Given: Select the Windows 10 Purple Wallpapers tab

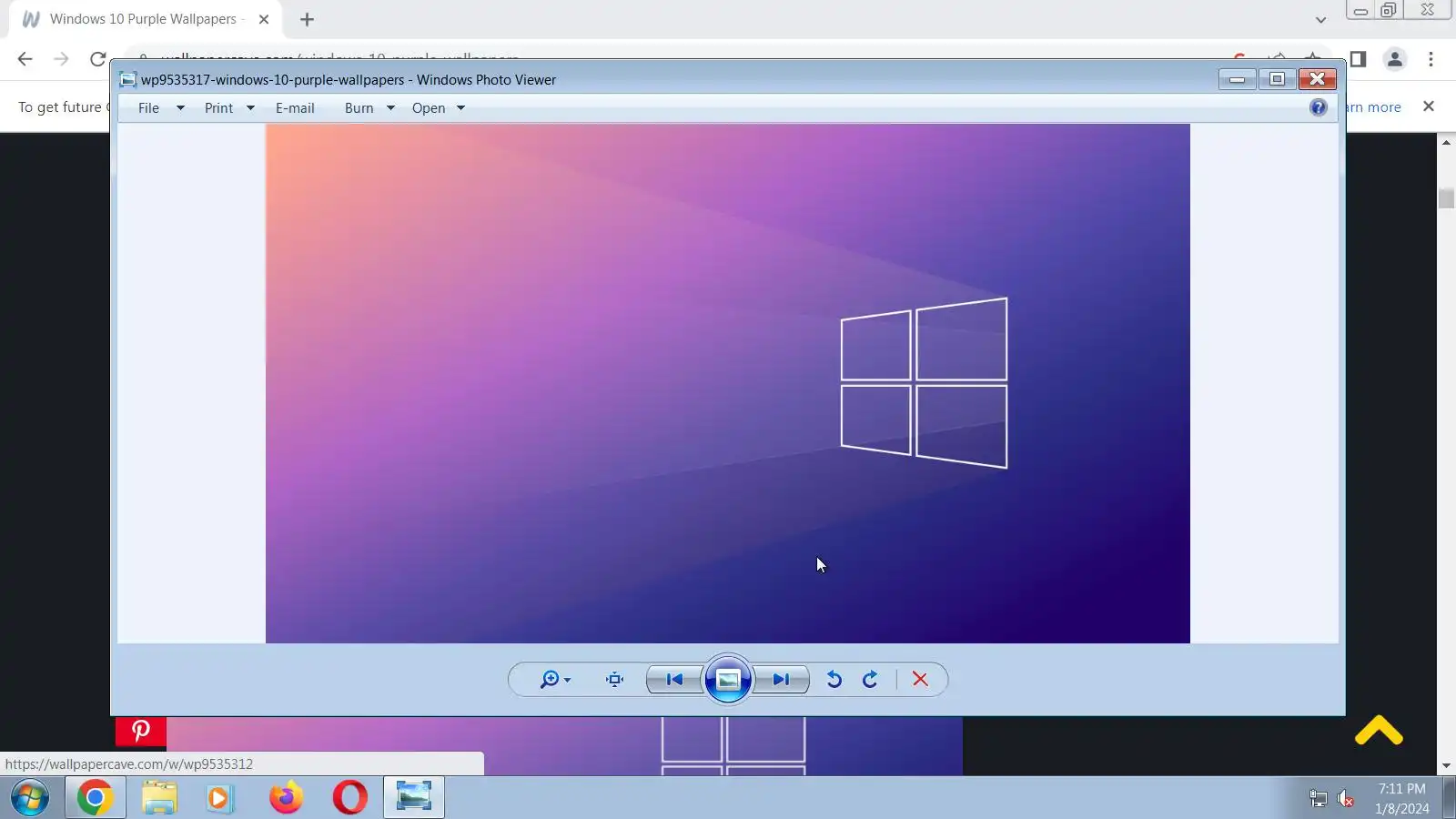Looking at the screenshot, I should click(x=146, y=19).
